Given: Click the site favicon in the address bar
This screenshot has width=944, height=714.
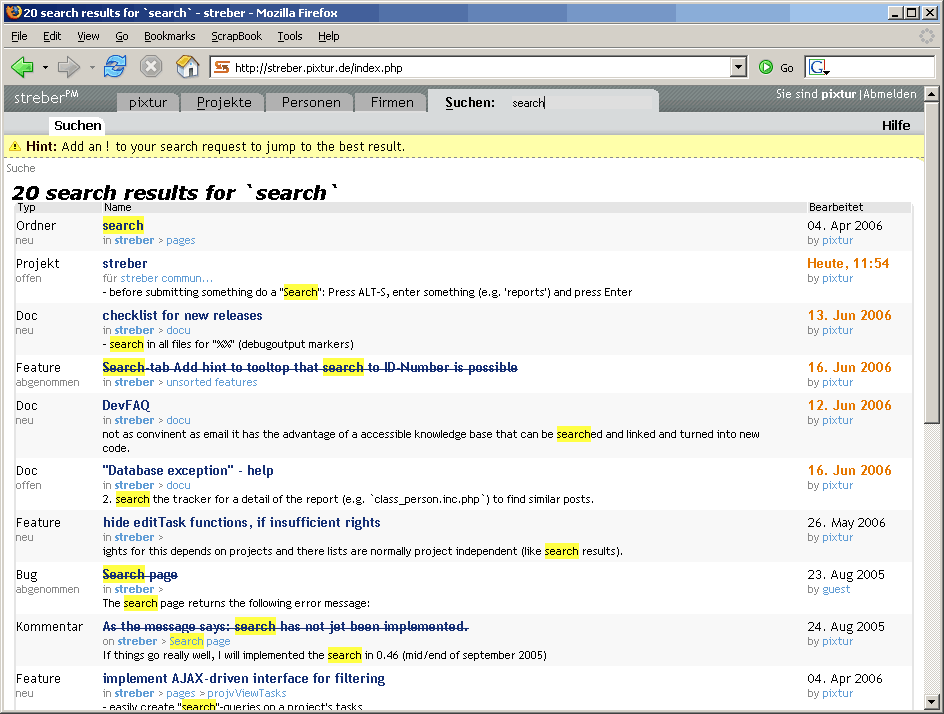Looking at the screenshot, I should click(222, 67).
